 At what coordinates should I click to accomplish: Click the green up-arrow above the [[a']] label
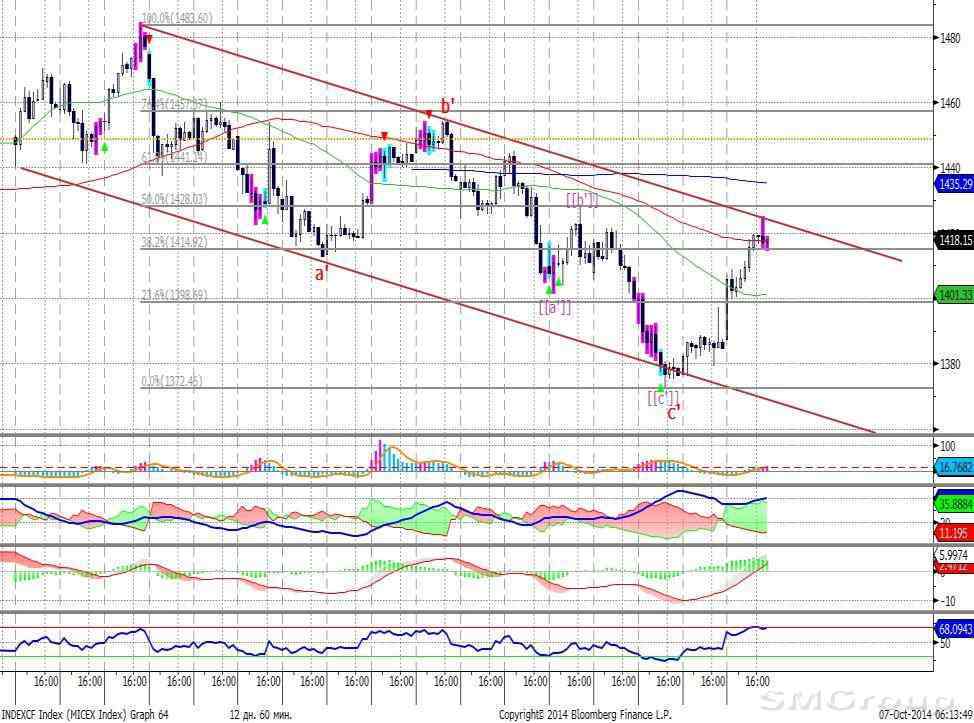[549, 289]
